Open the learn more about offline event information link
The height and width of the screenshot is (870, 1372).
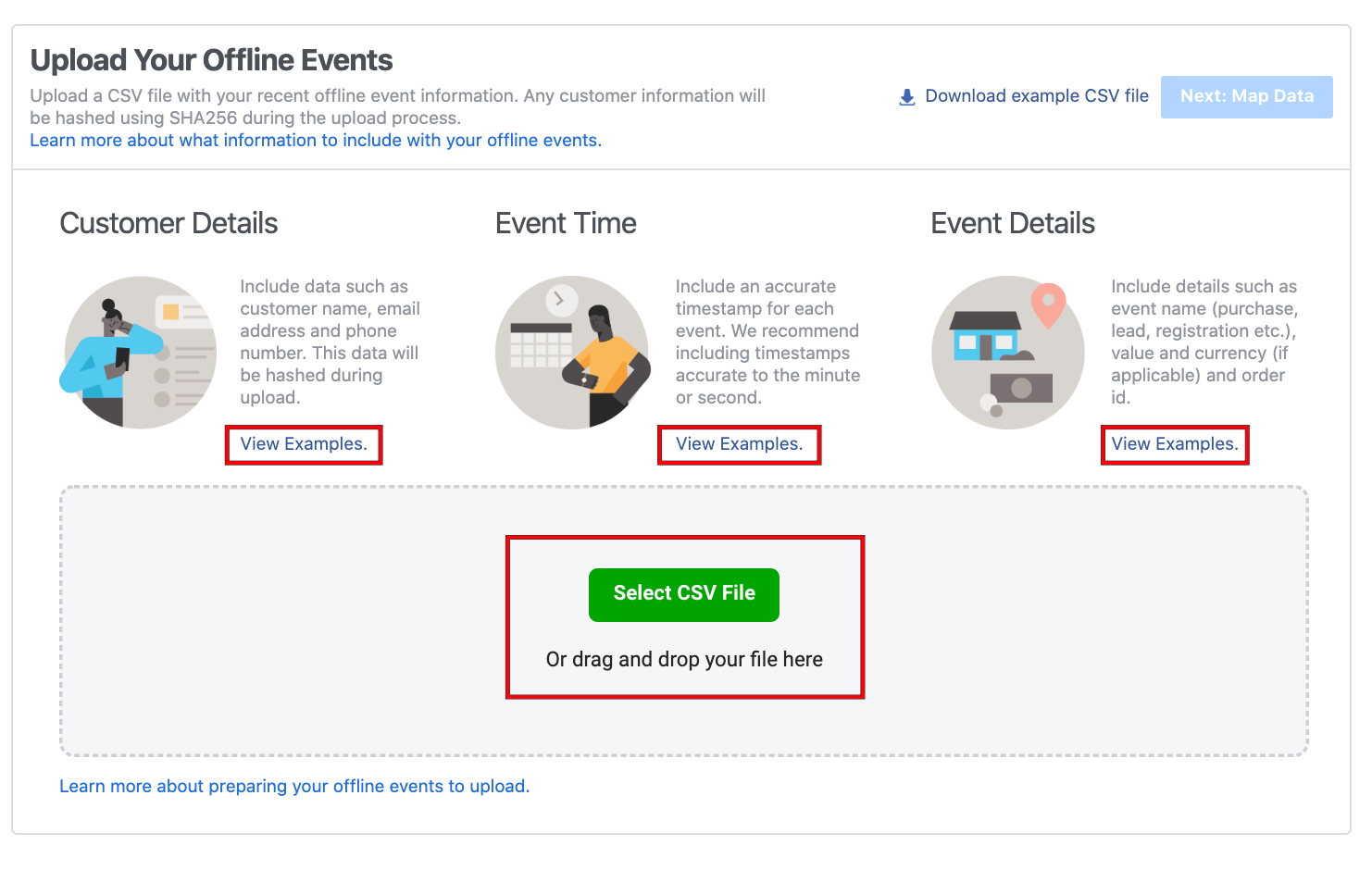315,140
